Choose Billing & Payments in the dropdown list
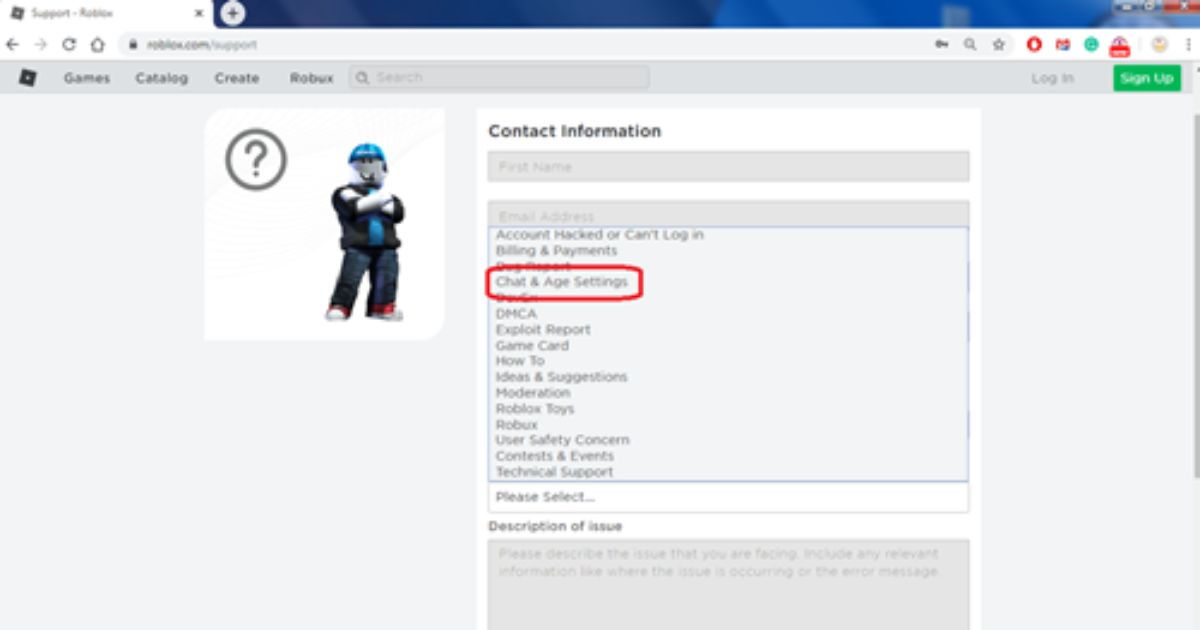 [556, 250]
